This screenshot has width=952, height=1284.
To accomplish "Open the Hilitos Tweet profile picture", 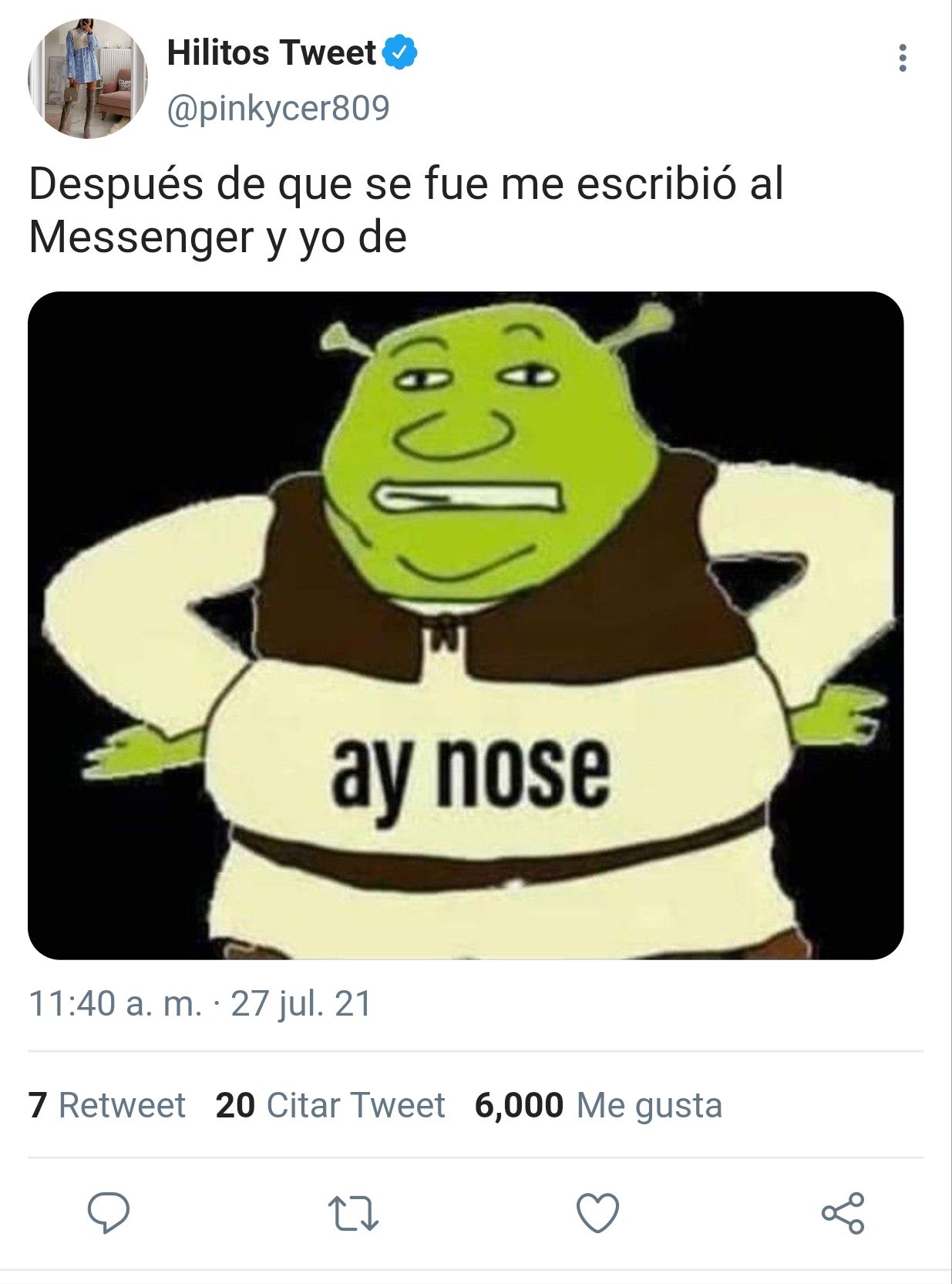I will (87, 78).
